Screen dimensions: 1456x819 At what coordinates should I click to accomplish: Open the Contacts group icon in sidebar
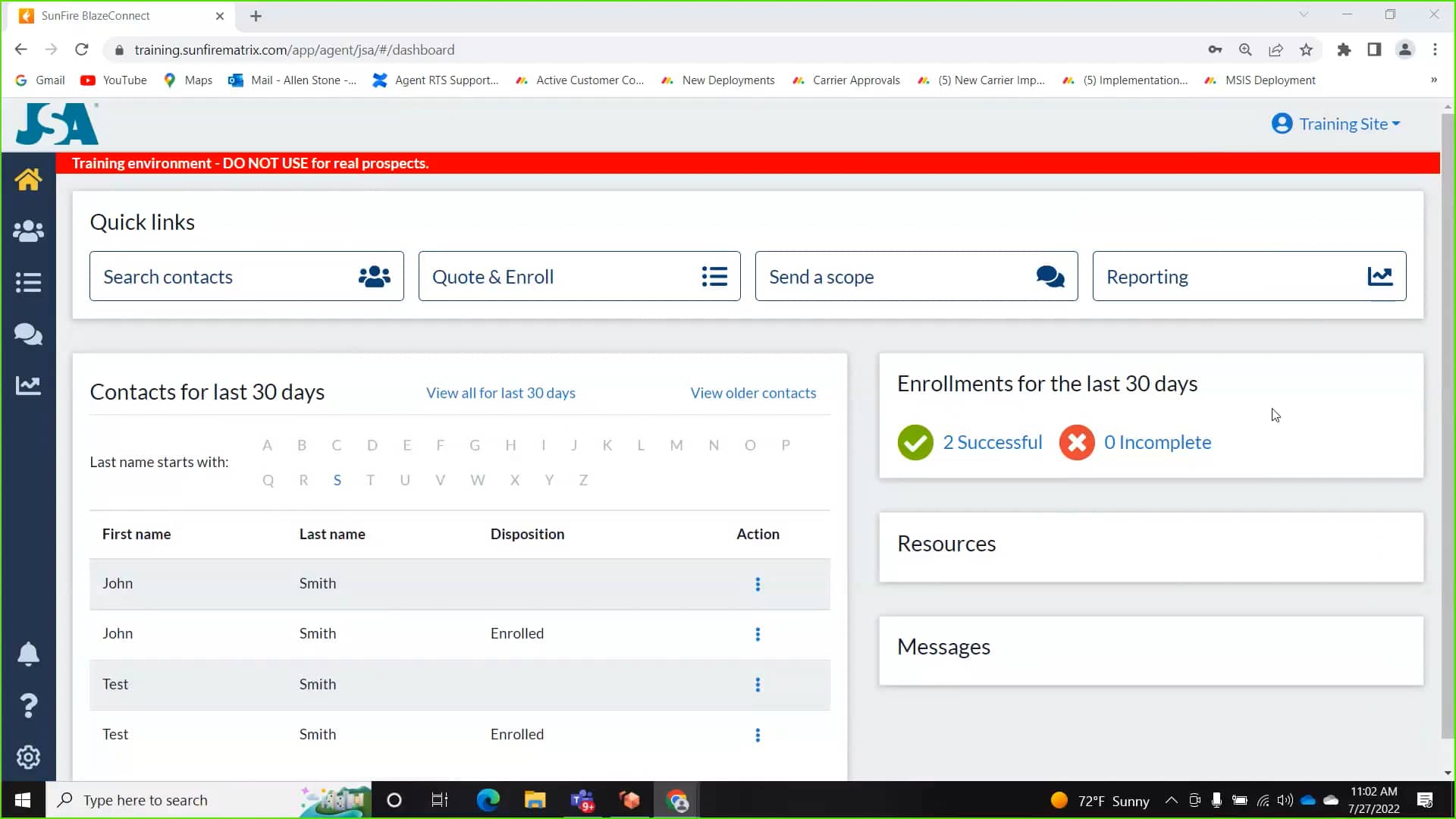[x=28, y=231]
